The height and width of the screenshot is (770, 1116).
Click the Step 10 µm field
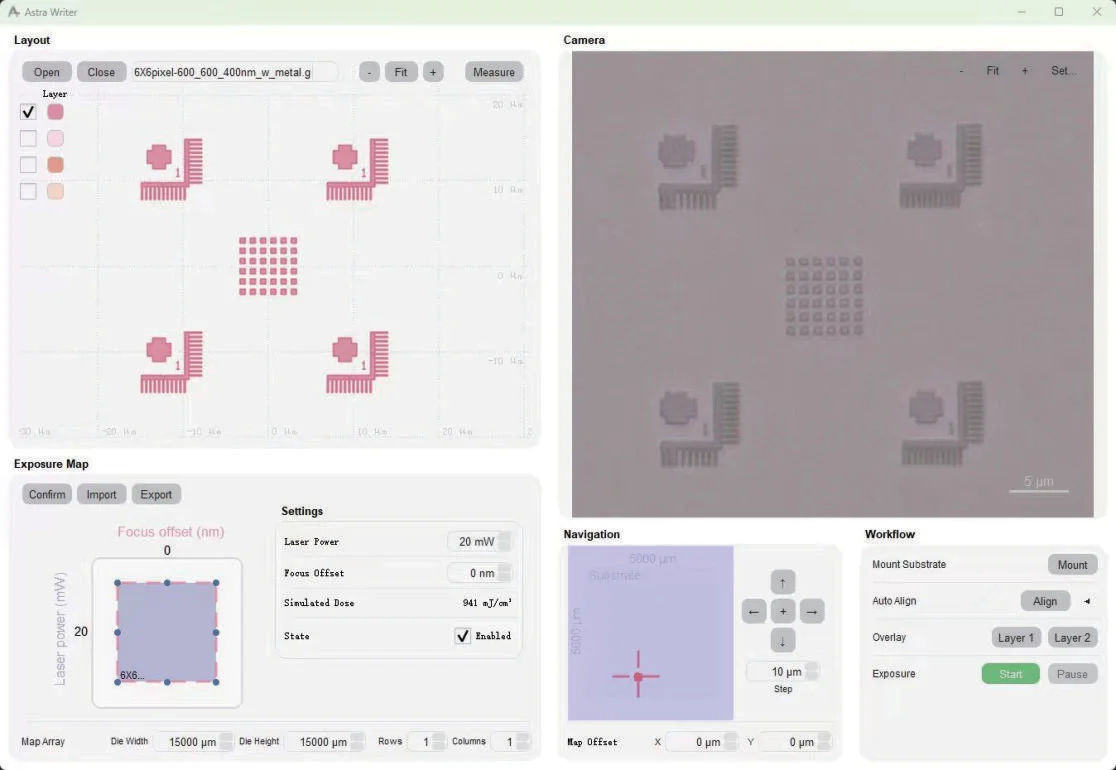click(x=776, y=671)
